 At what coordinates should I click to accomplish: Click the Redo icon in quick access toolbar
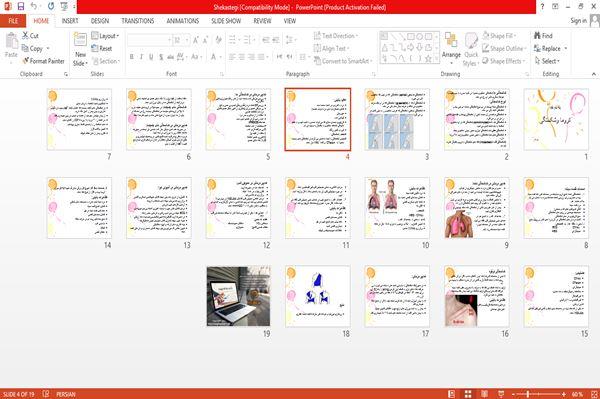click(51, 7)
